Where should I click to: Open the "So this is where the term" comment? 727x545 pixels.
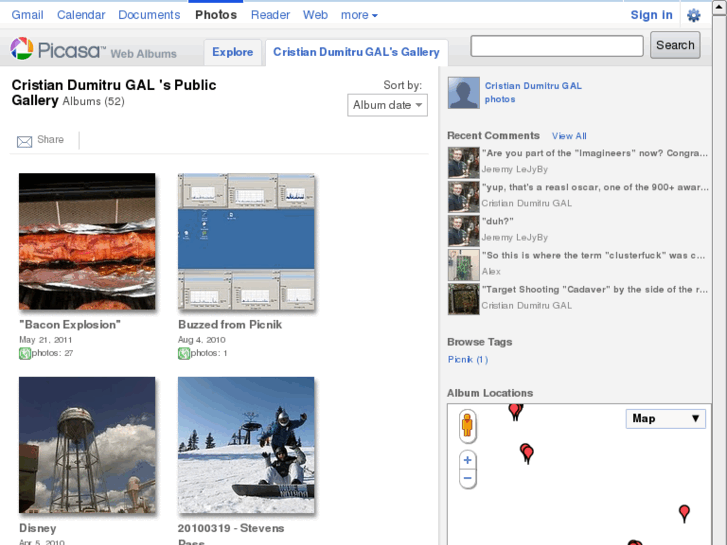(594, 255)
